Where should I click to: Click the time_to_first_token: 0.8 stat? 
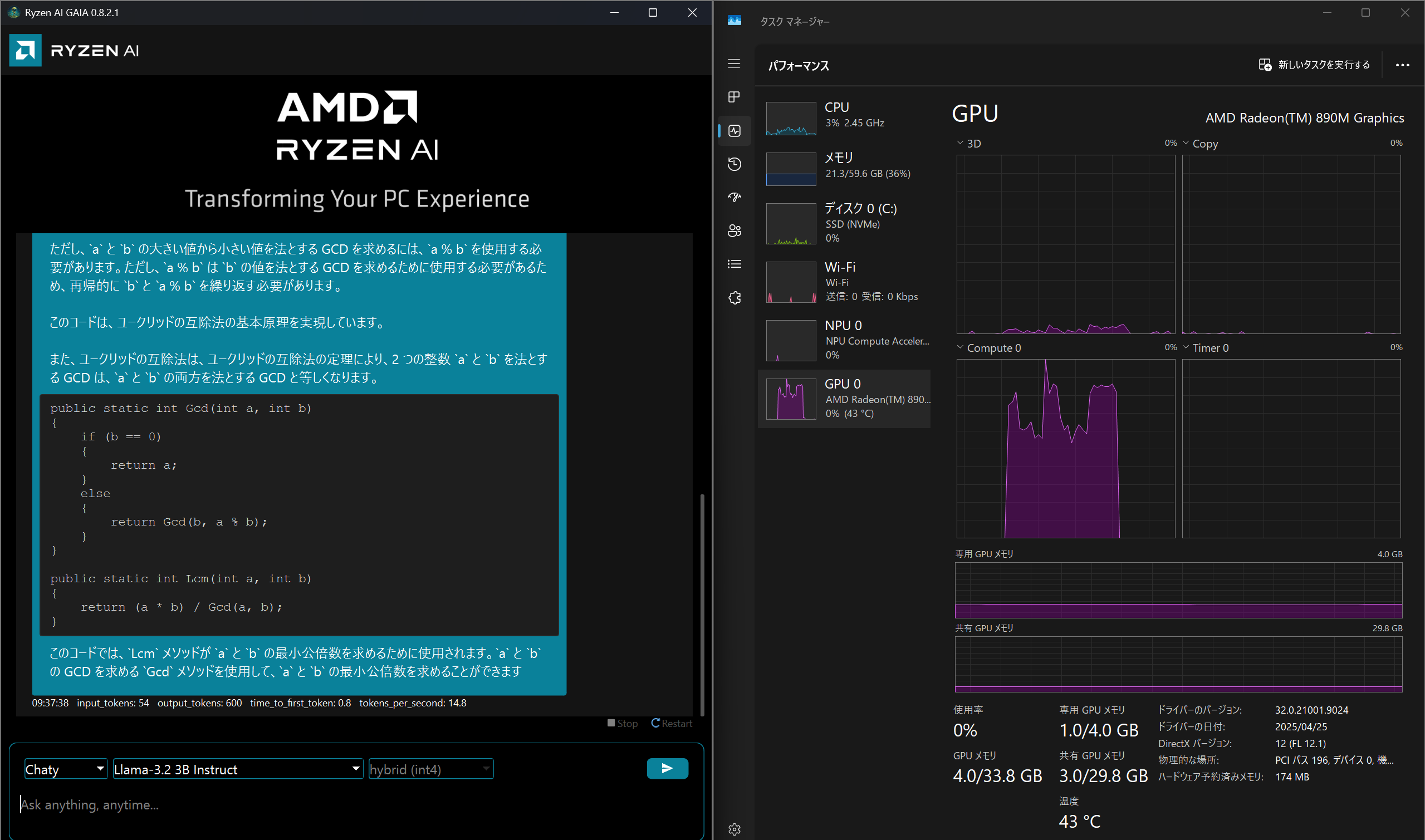tap(300, 703)
